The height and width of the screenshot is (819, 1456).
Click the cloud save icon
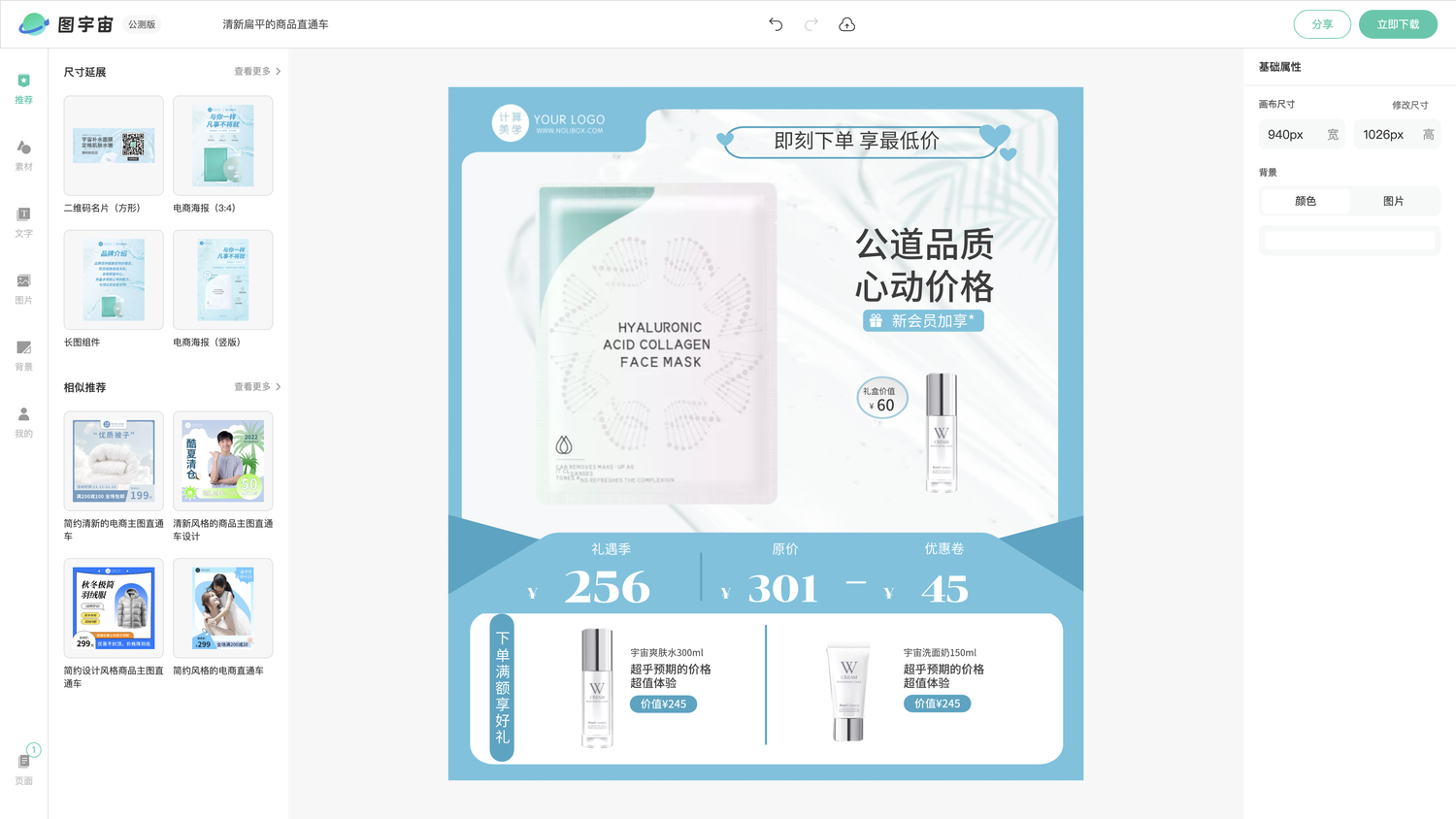[x=847, y=24]
